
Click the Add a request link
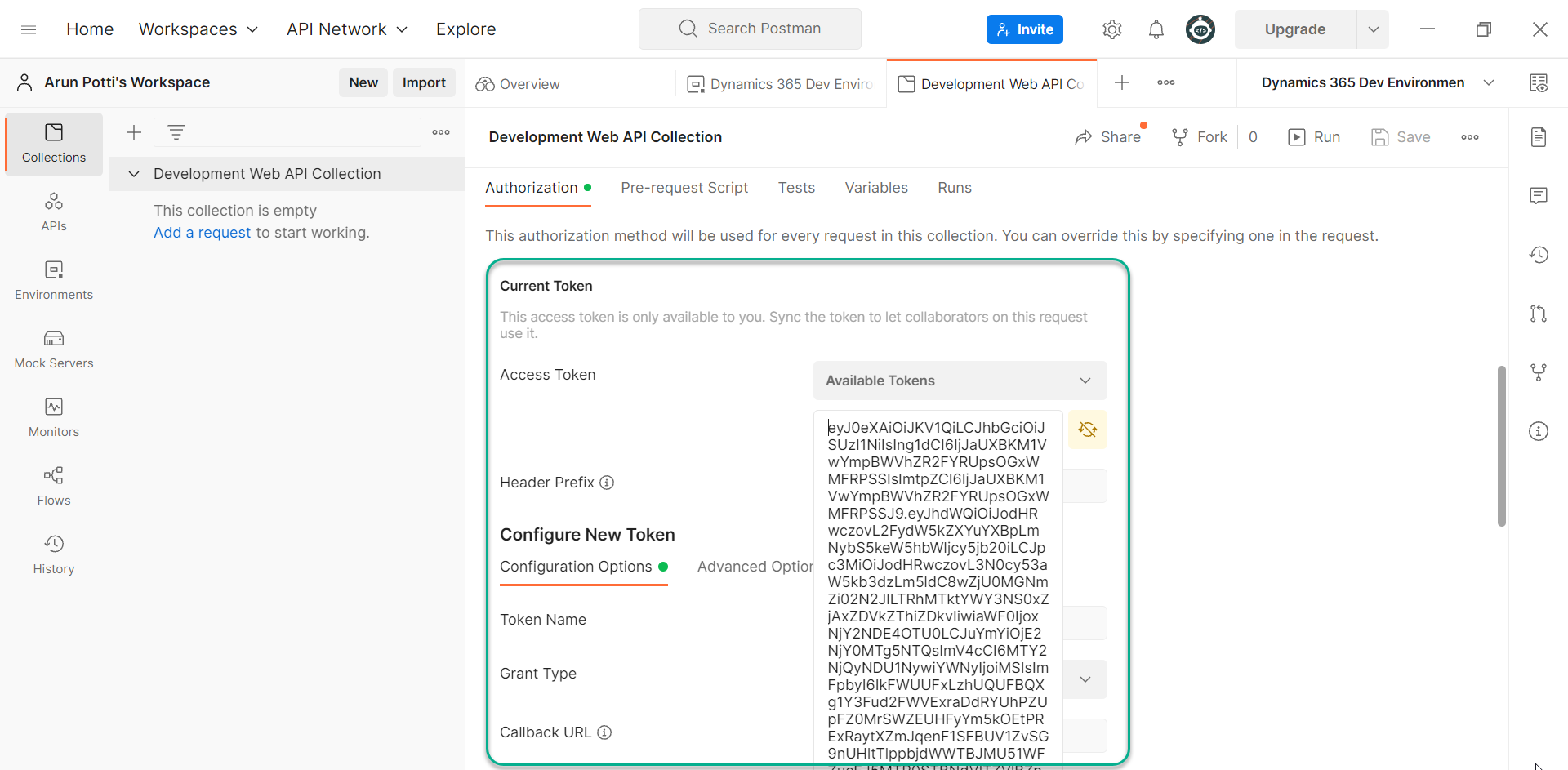(x=201, y=233)
